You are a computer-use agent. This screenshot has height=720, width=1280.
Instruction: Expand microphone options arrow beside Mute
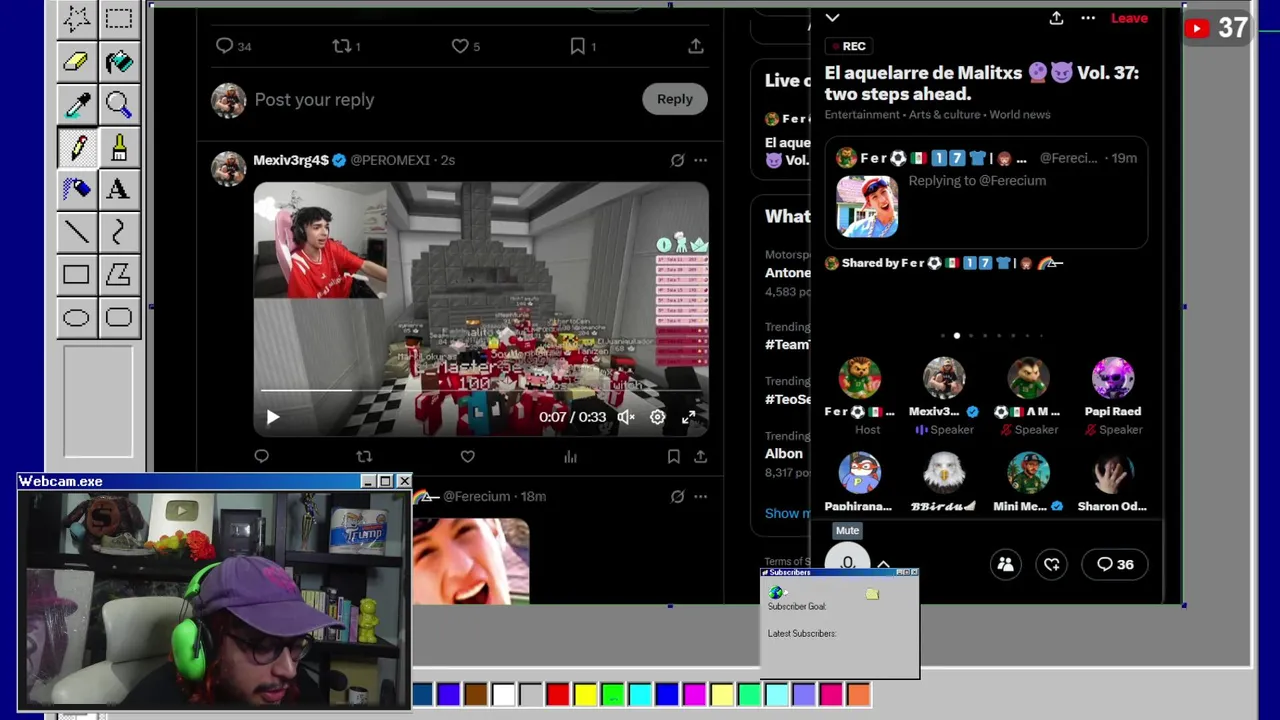[x=883, y=565]
